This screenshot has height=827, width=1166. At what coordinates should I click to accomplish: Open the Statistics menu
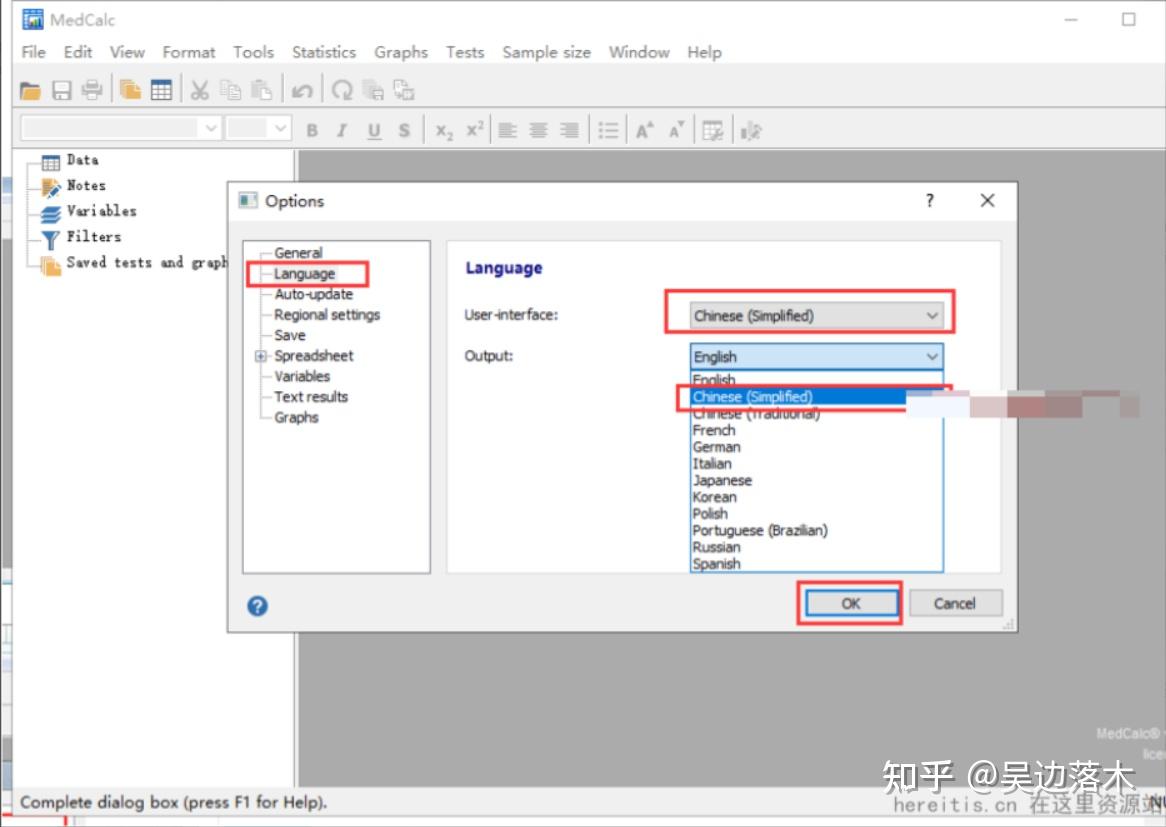tap(323, 52)
